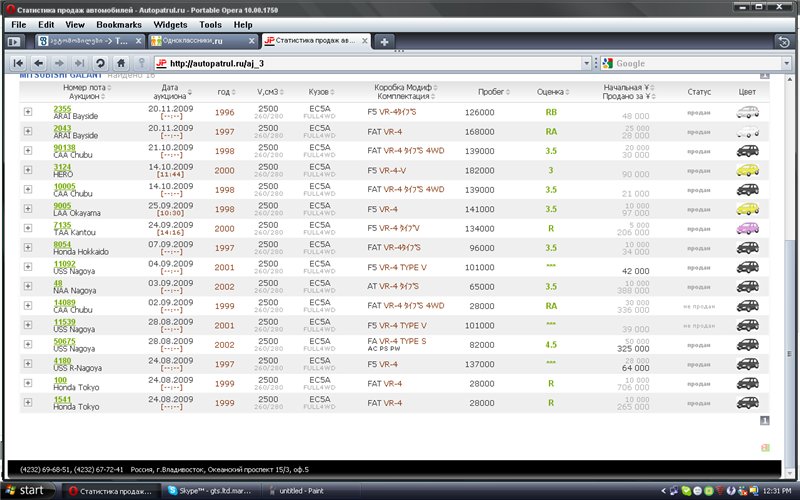Click the yellow car icon for lot 9005
Screen dimensions: 800x500
point(747,209)
